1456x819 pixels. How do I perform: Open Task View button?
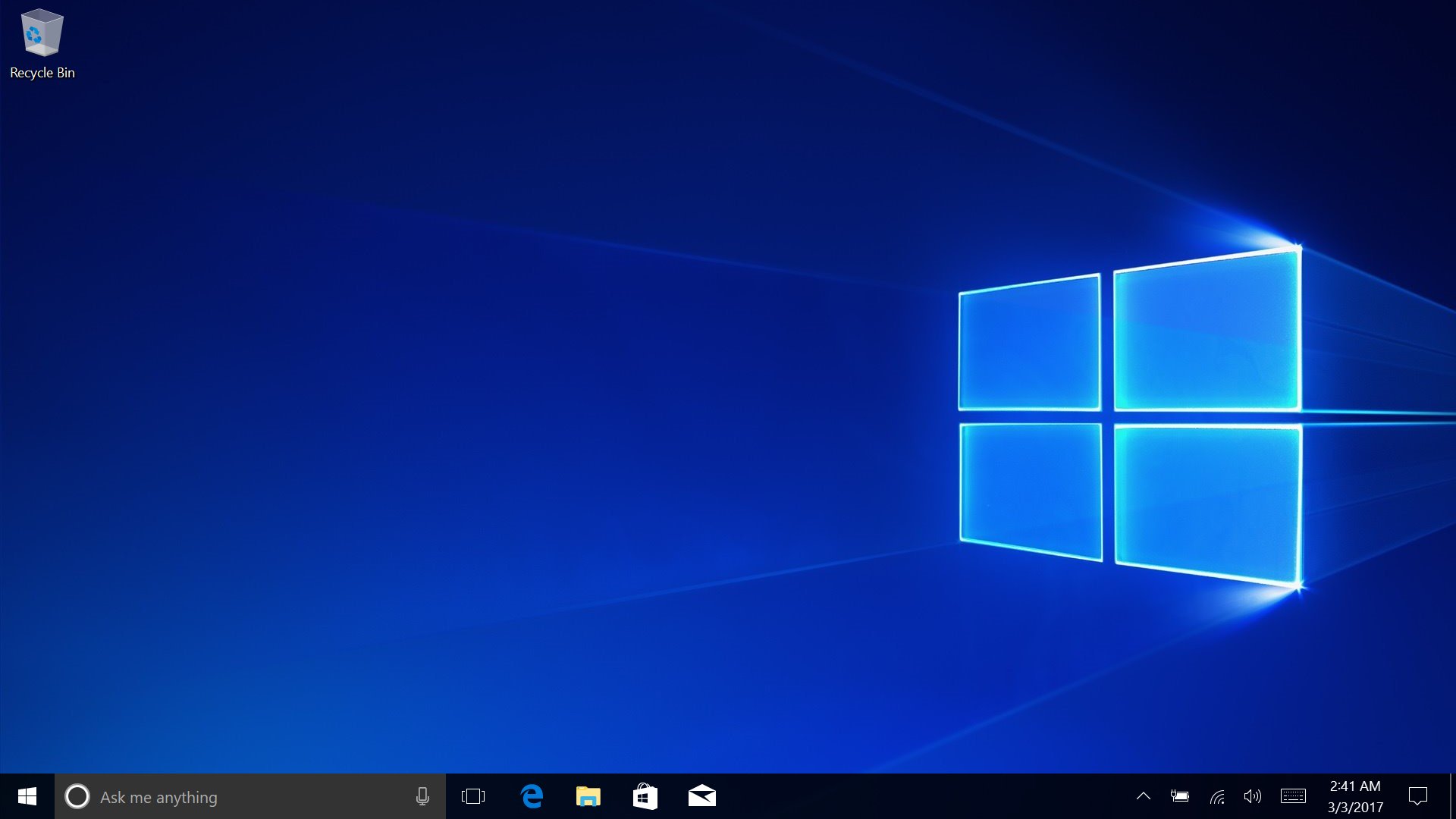coord(473,796)
